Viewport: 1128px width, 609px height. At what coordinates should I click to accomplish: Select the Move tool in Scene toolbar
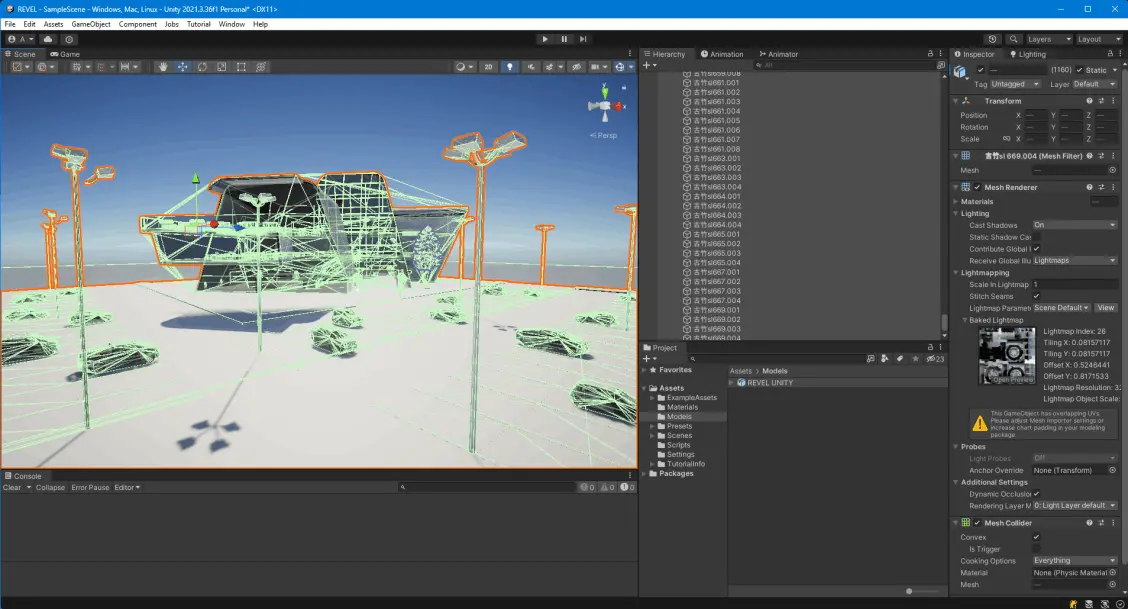pyautogui.click(x=183, y=67)
